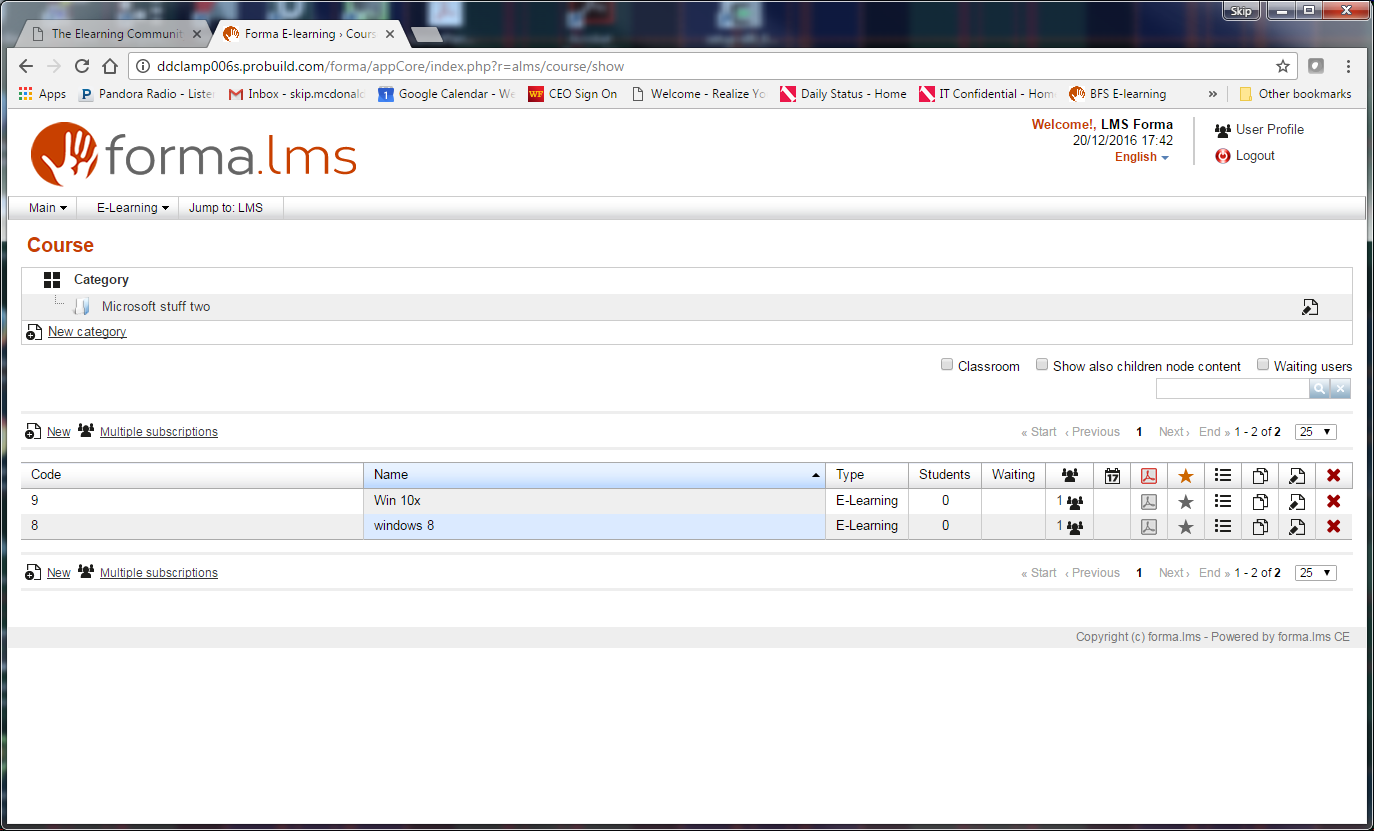Switch to The Elearning Community browser tab
1374x831 pixels.
point(116,34)
